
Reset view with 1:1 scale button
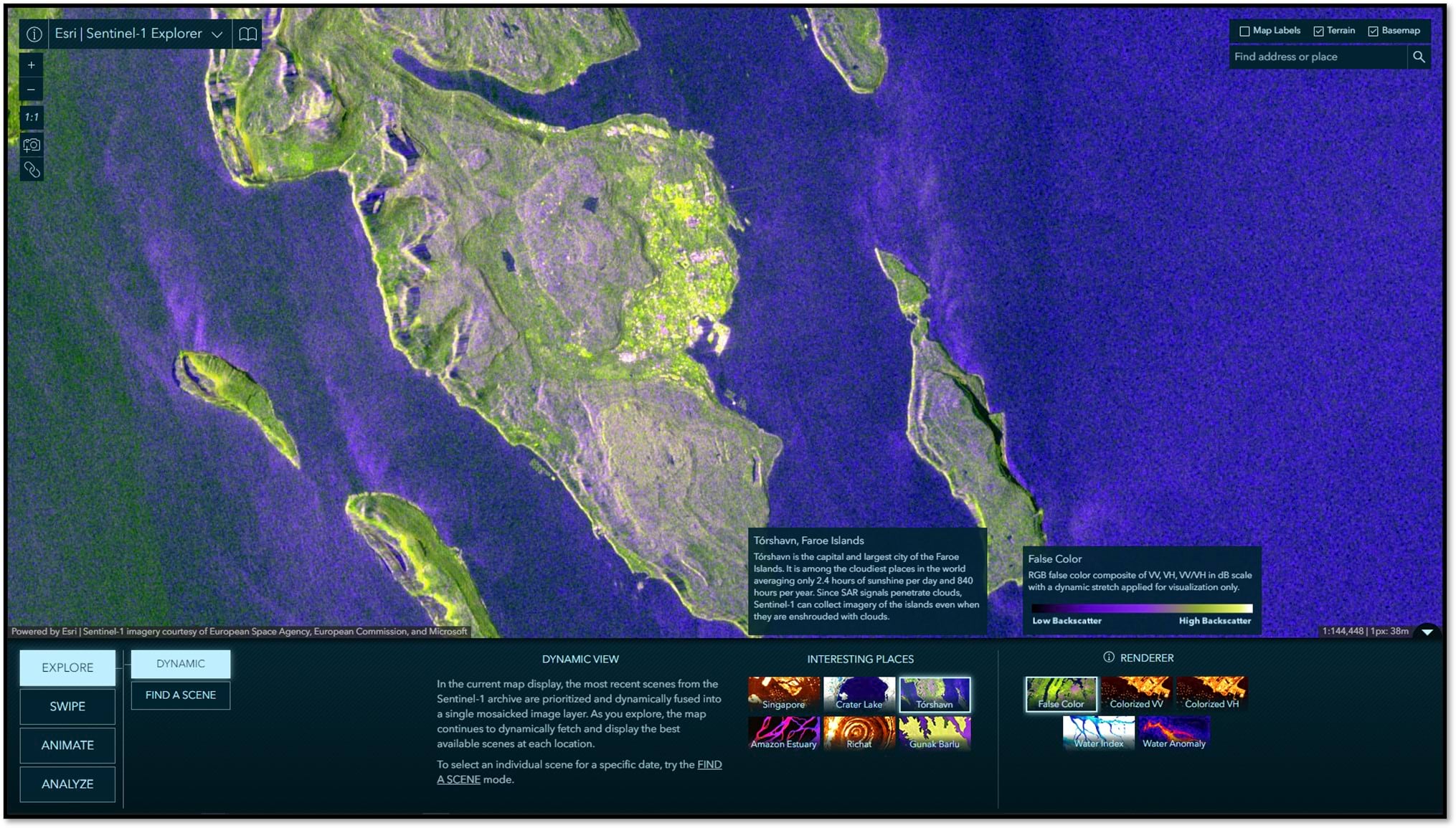(x=31, y=117)
